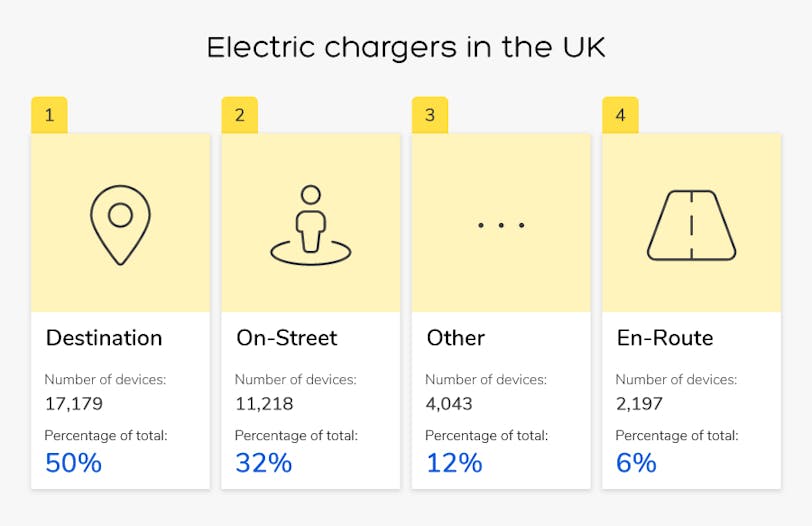The height and width of the screenshot is (526, 812).
Task: Click the location pin icon
Action: click(120, 224)
